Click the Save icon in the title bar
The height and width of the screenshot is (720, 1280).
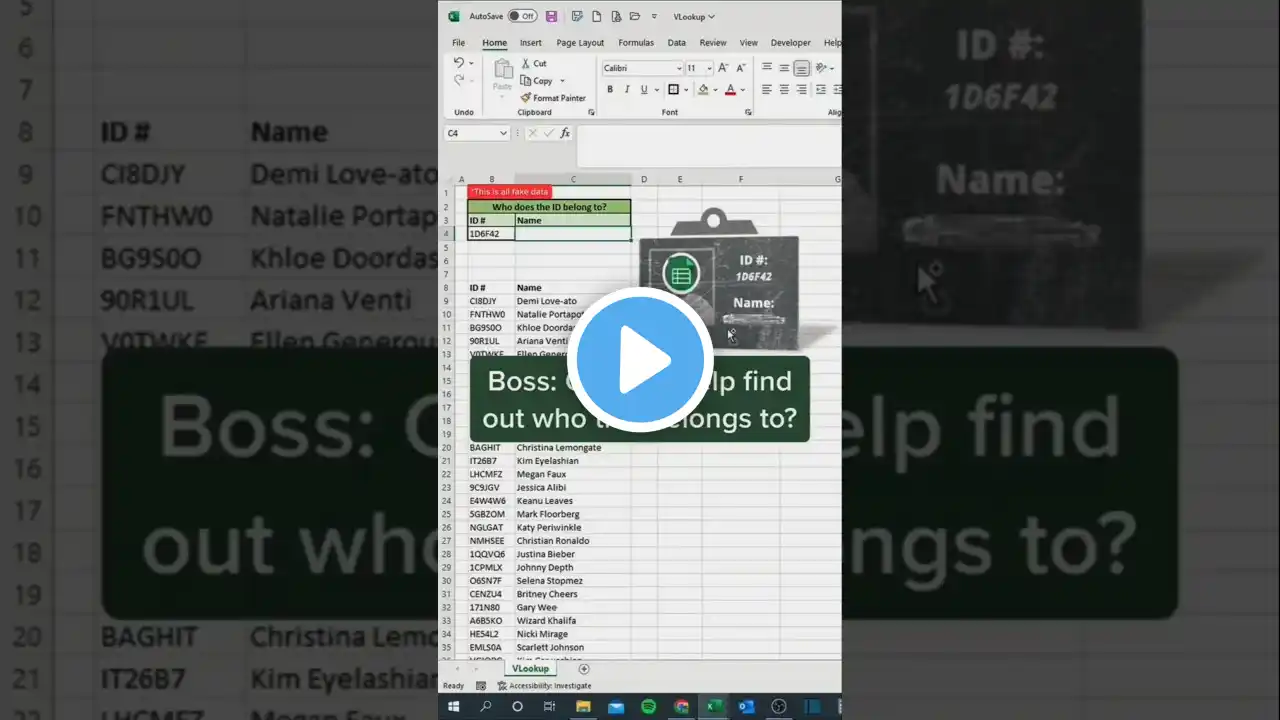(551, 16)
